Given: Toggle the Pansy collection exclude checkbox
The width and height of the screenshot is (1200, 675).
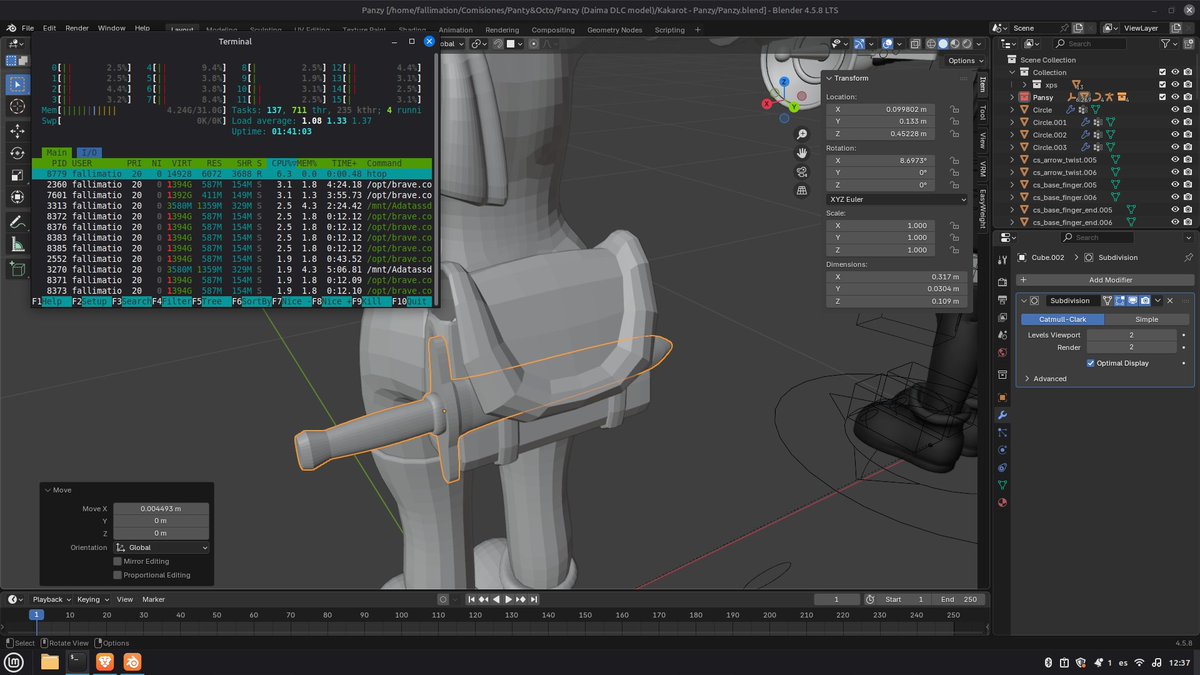Looking at the screenshot, I should (x=1162, y=97).
